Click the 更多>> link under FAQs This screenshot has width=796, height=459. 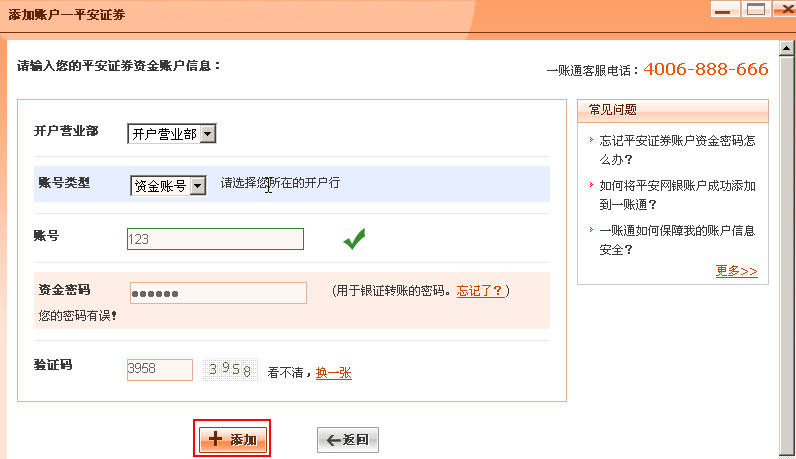pyautogui.click(x=736, y=271)
